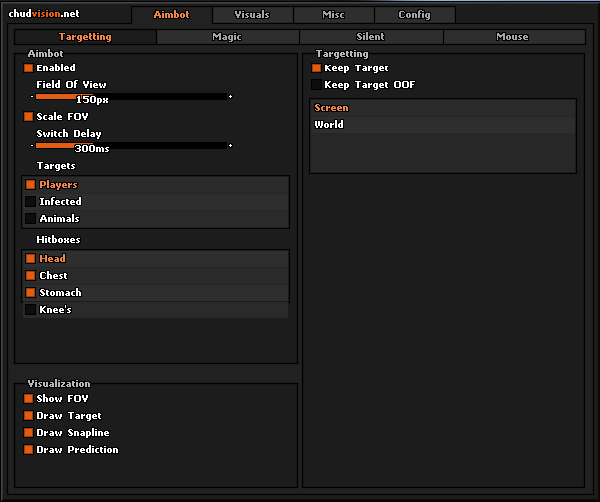Viewport: 600px width, 502px height.
Task: Switch to the Visuals tab
Action: coord(252,15)
